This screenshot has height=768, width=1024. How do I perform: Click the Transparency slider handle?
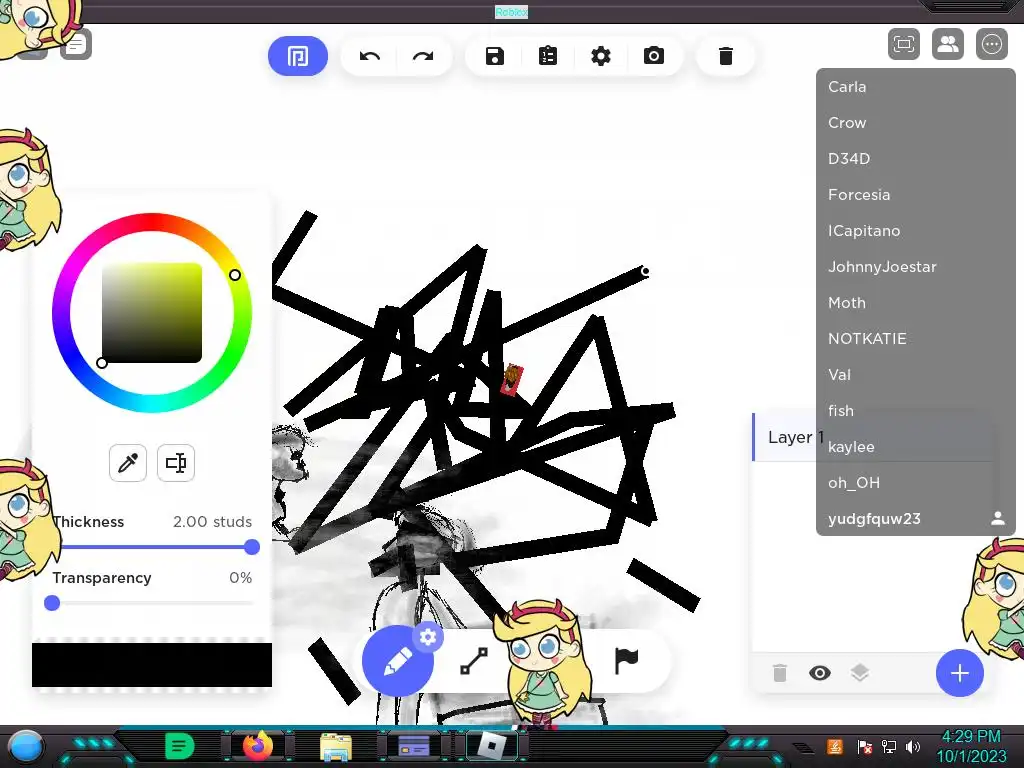(x=52, y=603)
